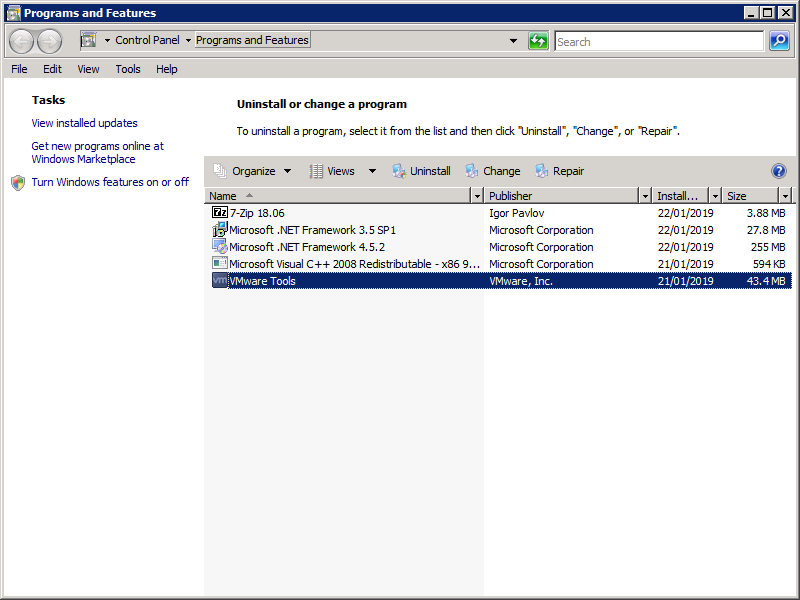
Task: Click Turn Windows features on or off
Action: click(x=110, y=182)
